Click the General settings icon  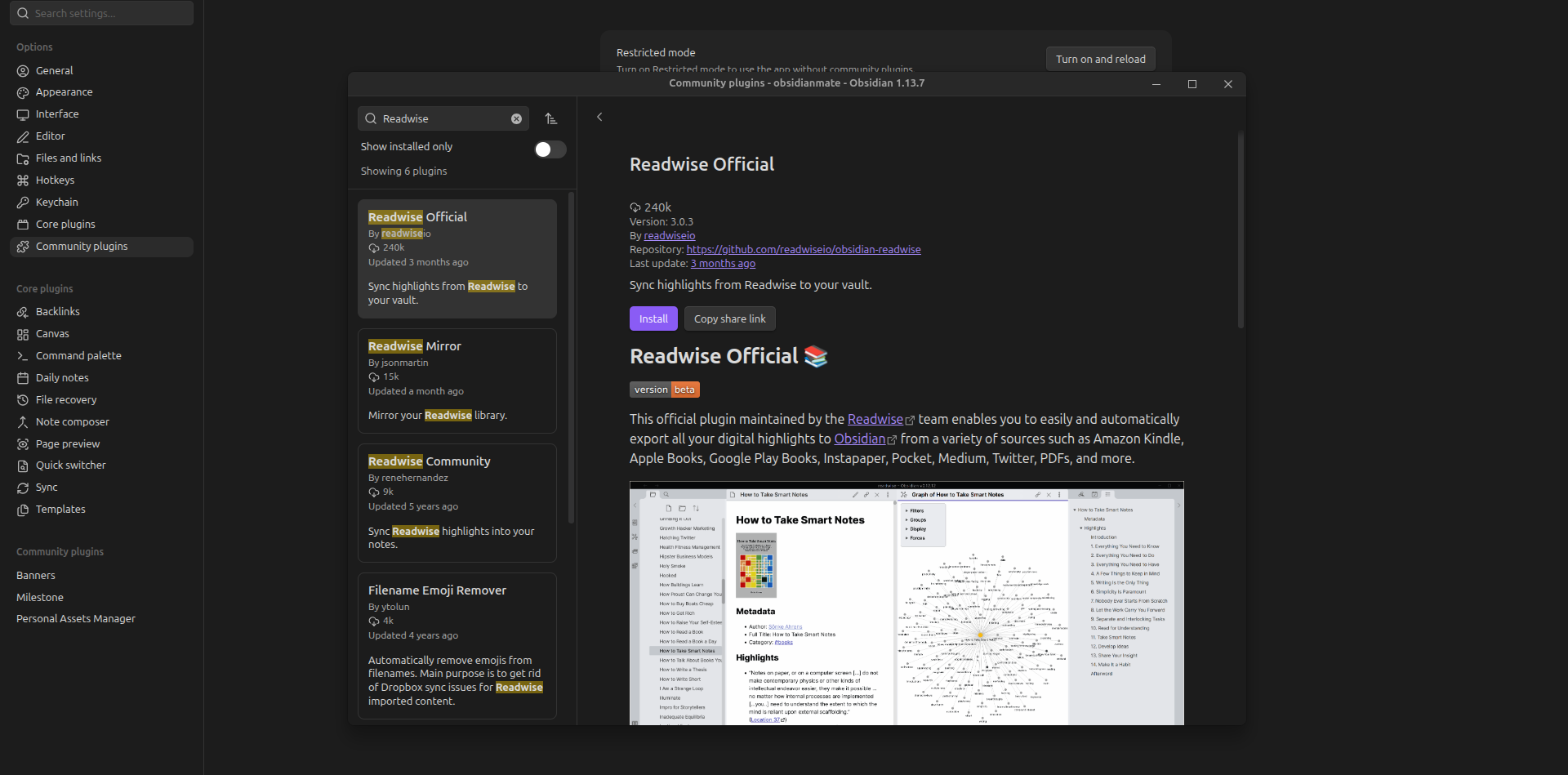pos(23,71)
